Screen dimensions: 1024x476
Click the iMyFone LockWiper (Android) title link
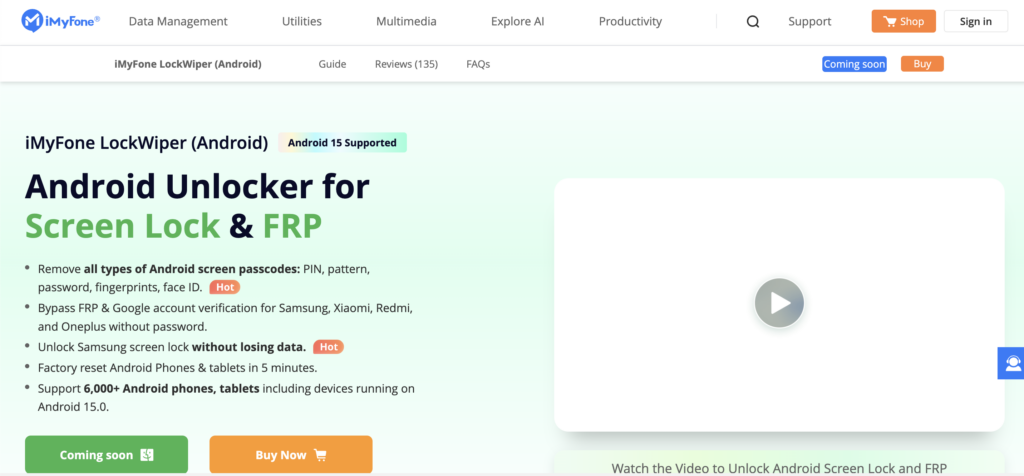coord(187,64)
